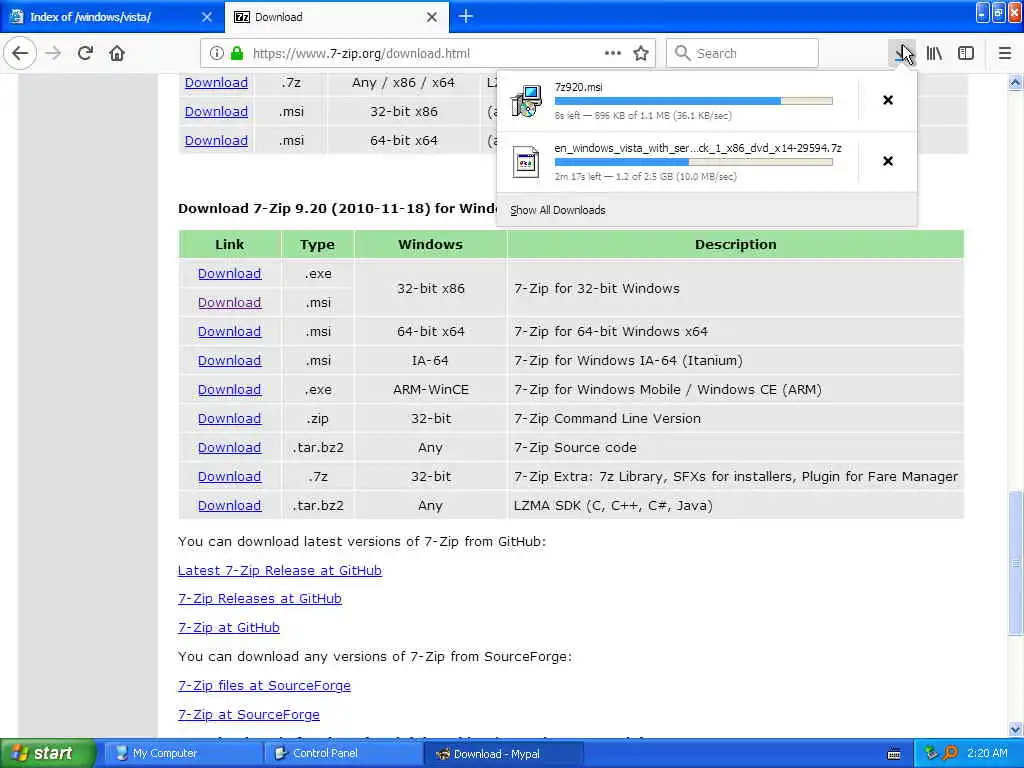Bookmark this page with the star icon
This screenshot has width=1024, height=768.
(x=641, y=53)
